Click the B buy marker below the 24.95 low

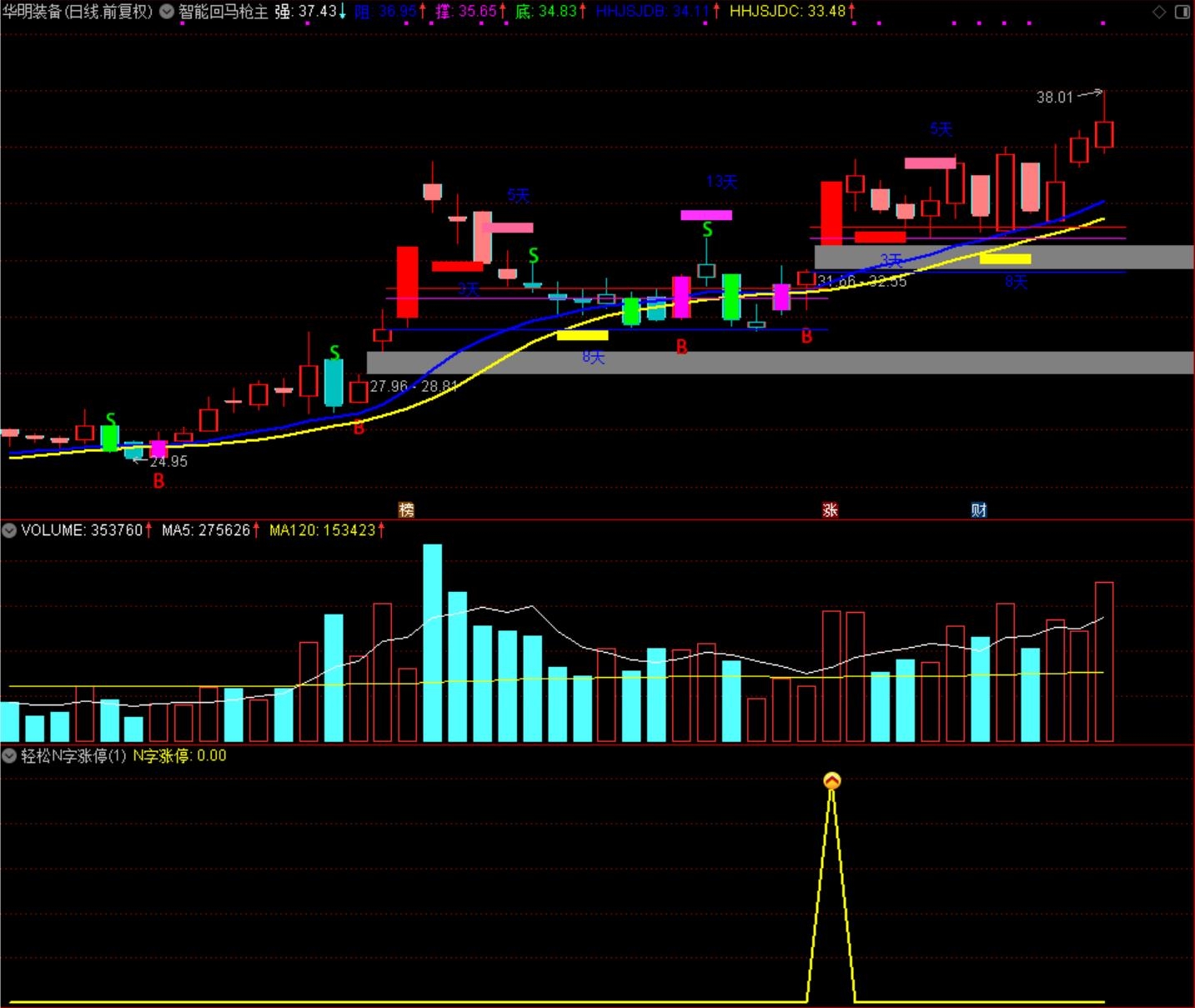(158, 481)
